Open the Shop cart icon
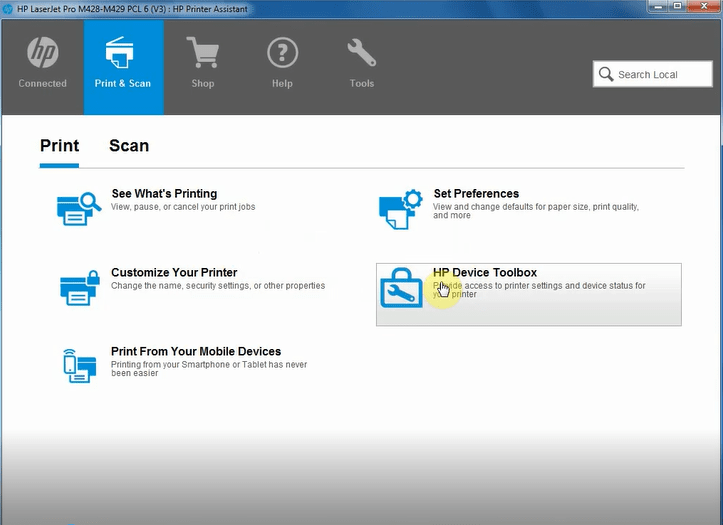723x525 pixels. tap(203, 52)
